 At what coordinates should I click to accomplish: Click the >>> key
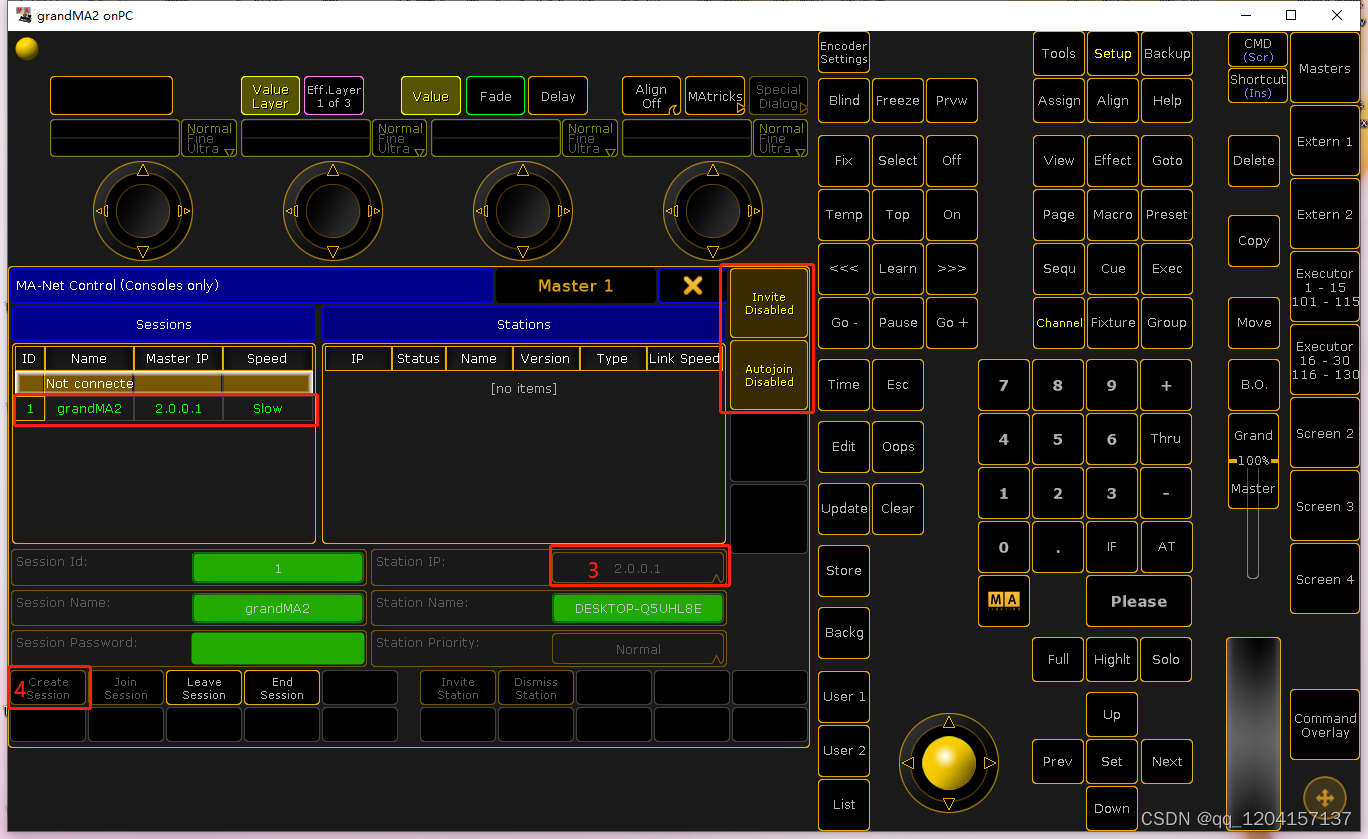click(x=951, y=269)
